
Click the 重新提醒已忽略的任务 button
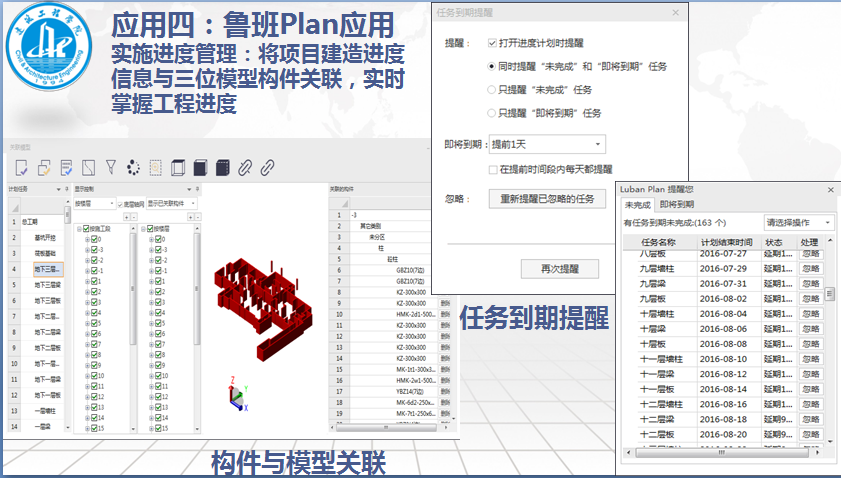tap(547, 199)
